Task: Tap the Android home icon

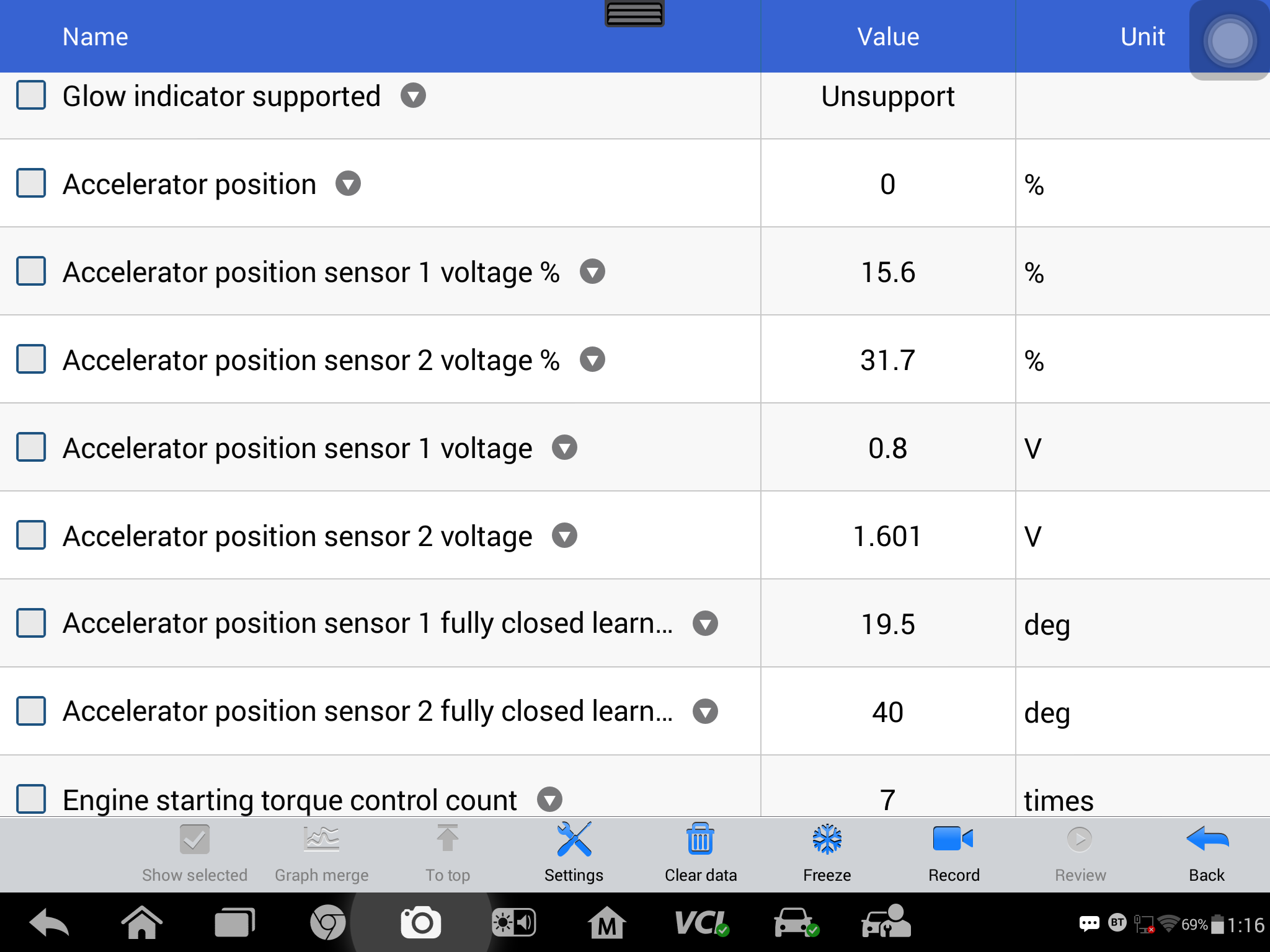Action: (x=142, y=923)
